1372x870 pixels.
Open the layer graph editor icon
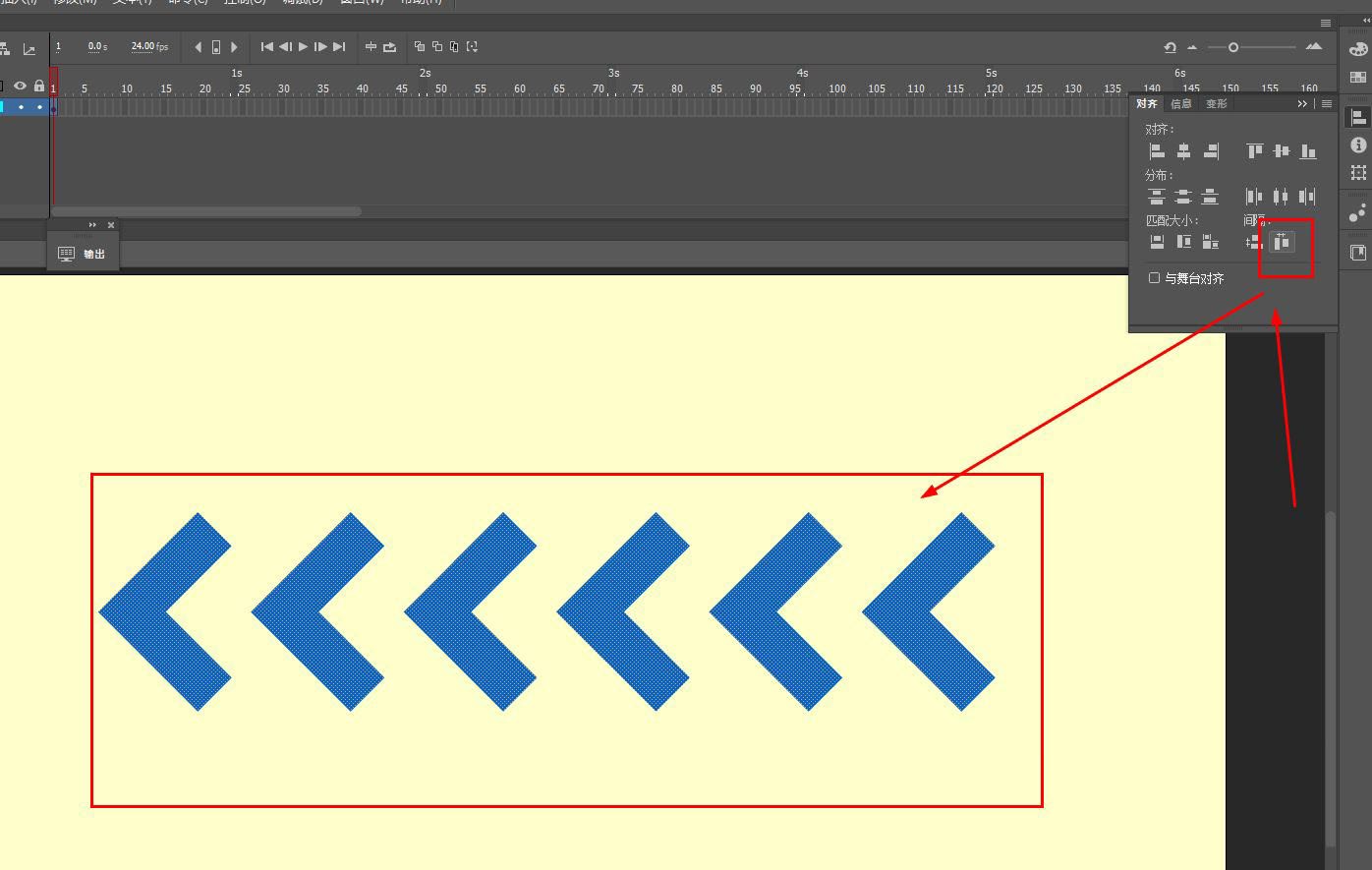point(29,49)
